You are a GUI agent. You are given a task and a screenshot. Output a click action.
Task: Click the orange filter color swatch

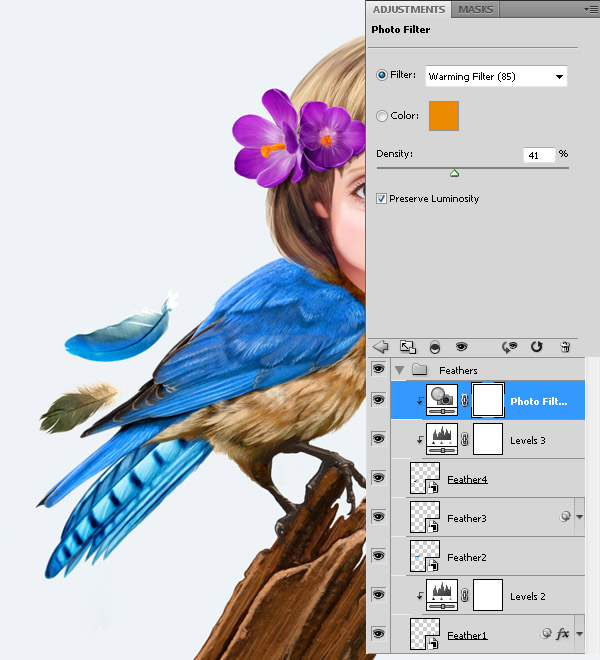(x=443, y=116)
